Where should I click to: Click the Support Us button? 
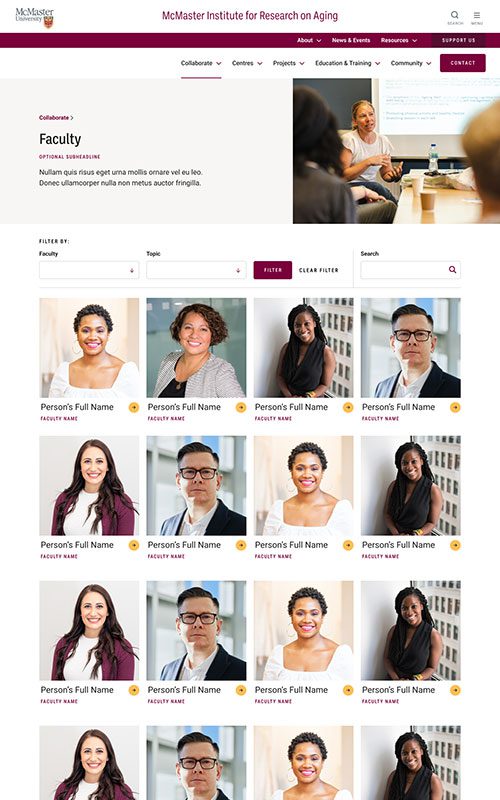[x=459, y=40]
